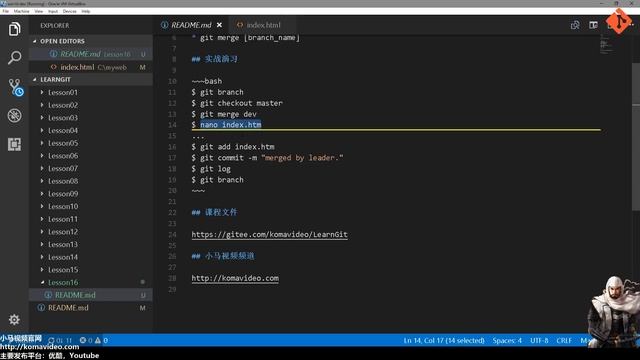This screenshot has height=360, width=640.
Task: Open the gitee.com/komavideo/LearnGit link
Action: 269,234
